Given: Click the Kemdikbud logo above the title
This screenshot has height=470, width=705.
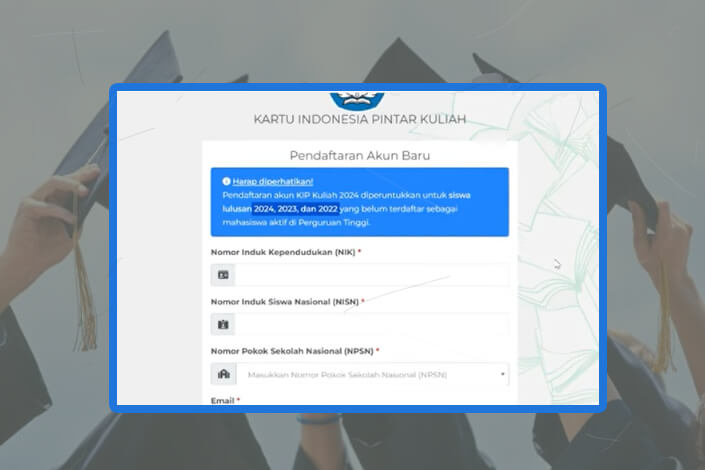Looking at the screenshot, I should tap(357, 100).
